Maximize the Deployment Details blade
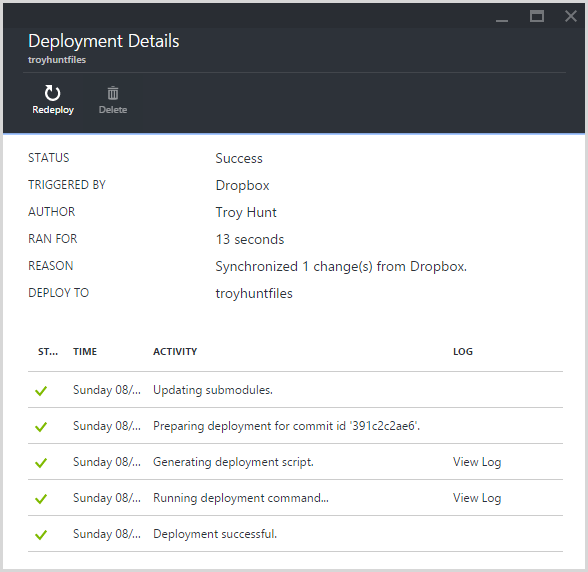The width and height of the screenshot is (588, 572). click(x=537, y=16)
